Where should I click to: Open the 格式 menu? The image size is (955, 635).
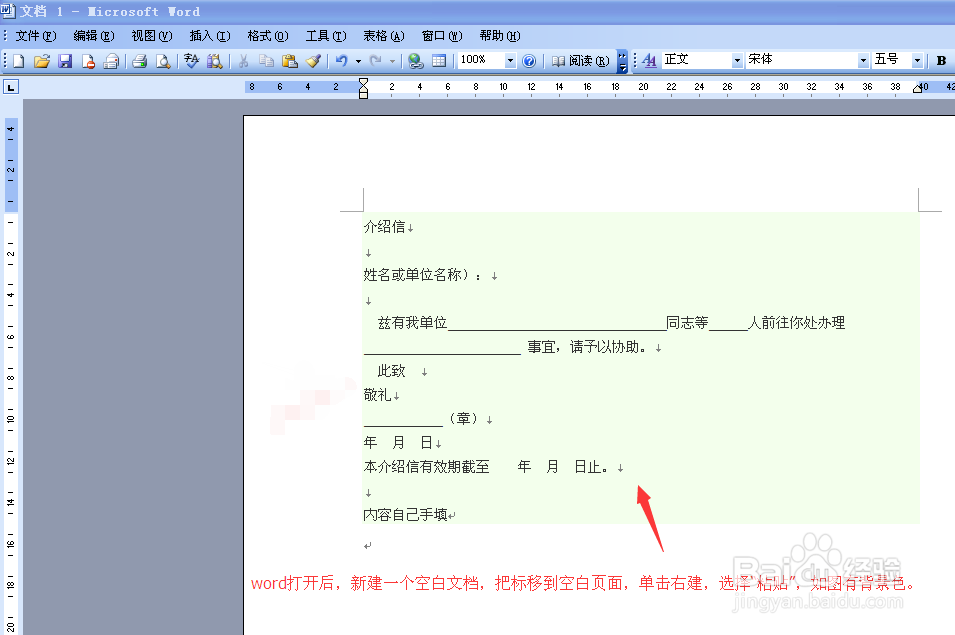click(x=266, y=35)
